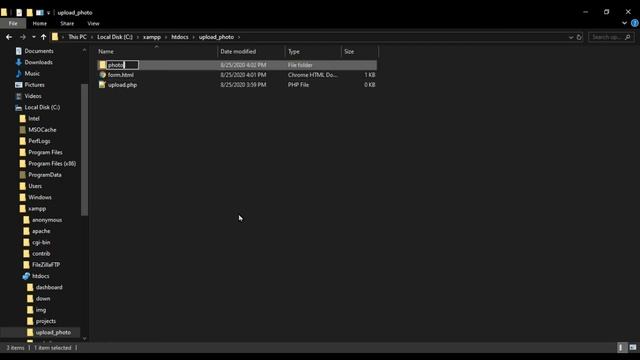Open Music in the navigation pane

coord(32,74)
